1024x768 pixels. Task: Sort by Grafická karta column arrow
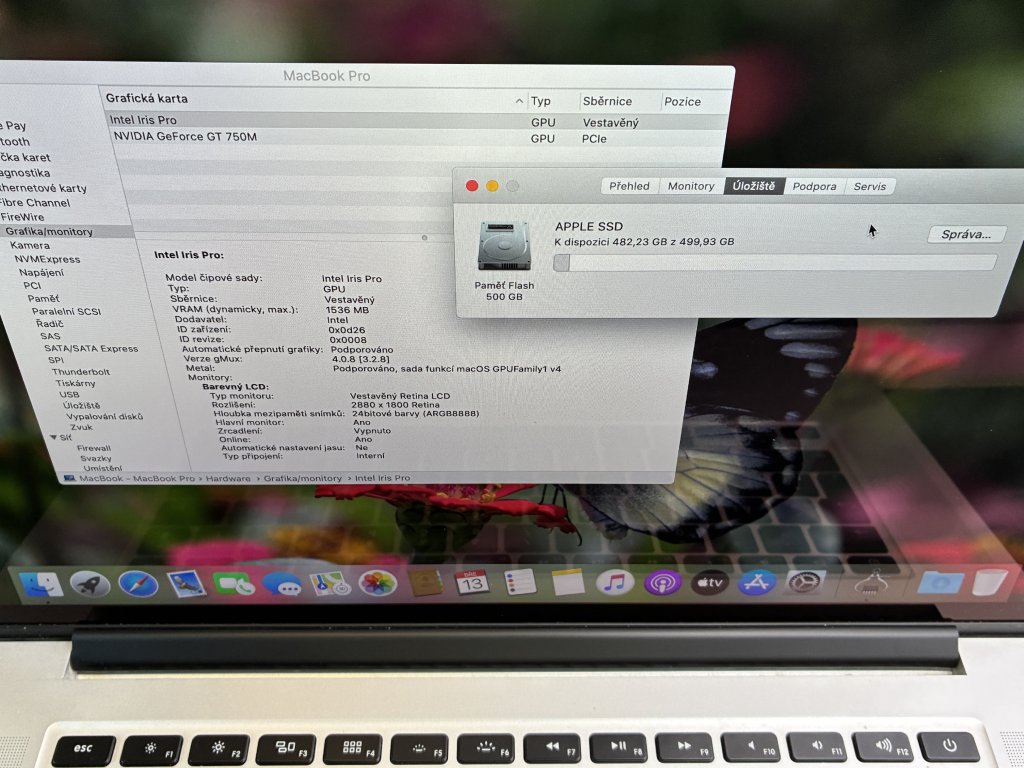tap(519, 101)
